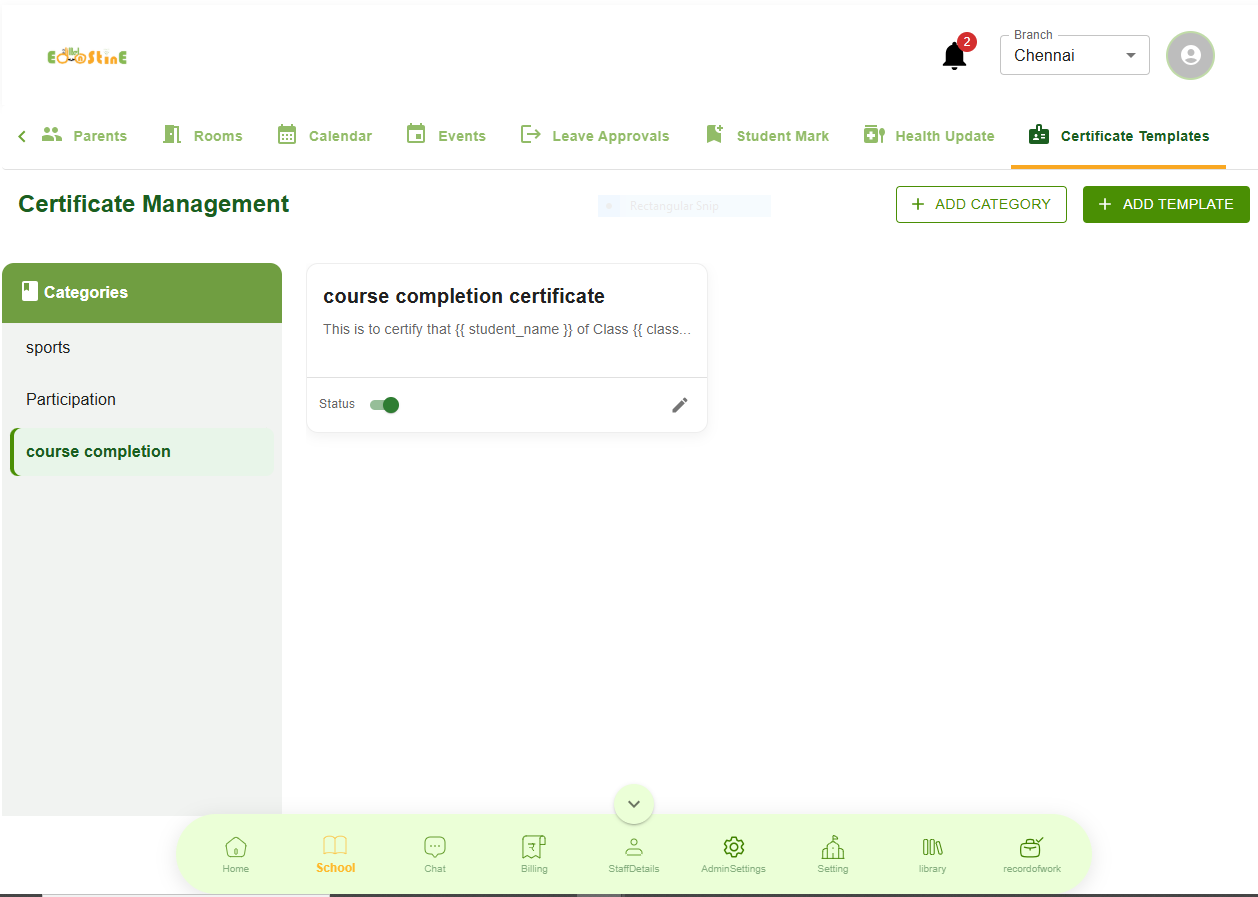Open the Branch dropdown showing Chennai
Viewport: 1258px width, 897px height.
coord(1074,56)
